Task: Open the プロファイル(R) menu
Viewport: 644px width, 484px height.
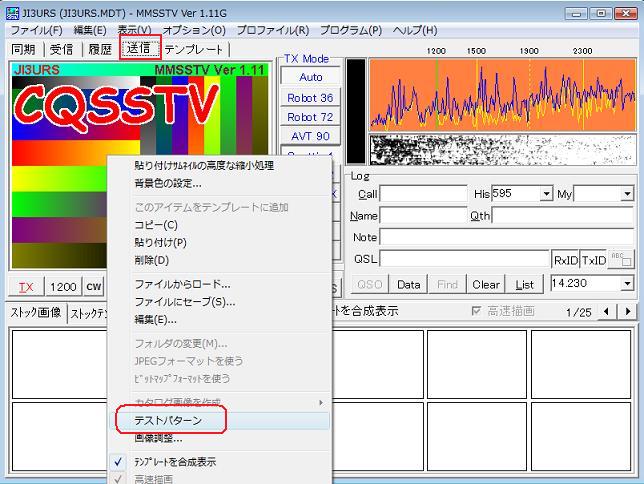Action: [x=273, y=30]
